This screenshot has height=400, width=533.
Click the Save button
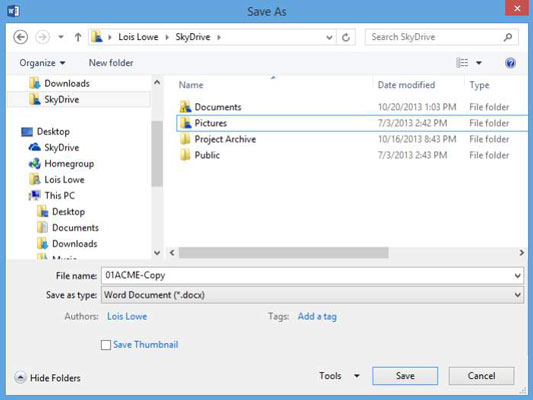point(405,376)
